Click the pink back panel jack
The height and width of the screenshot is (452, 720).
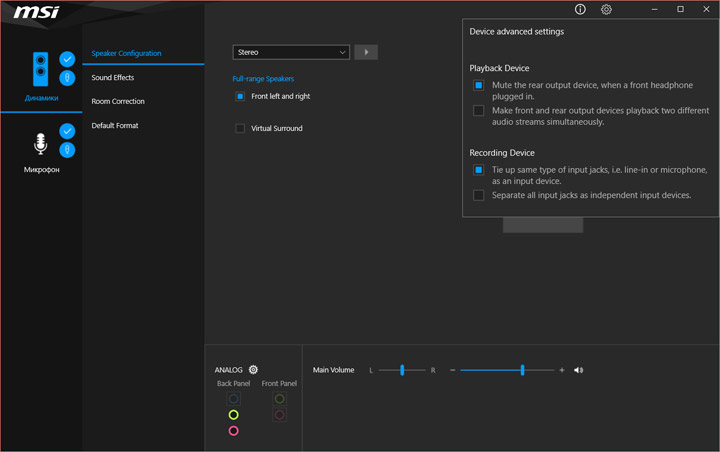pyautogui.click(x=233, y=431)
